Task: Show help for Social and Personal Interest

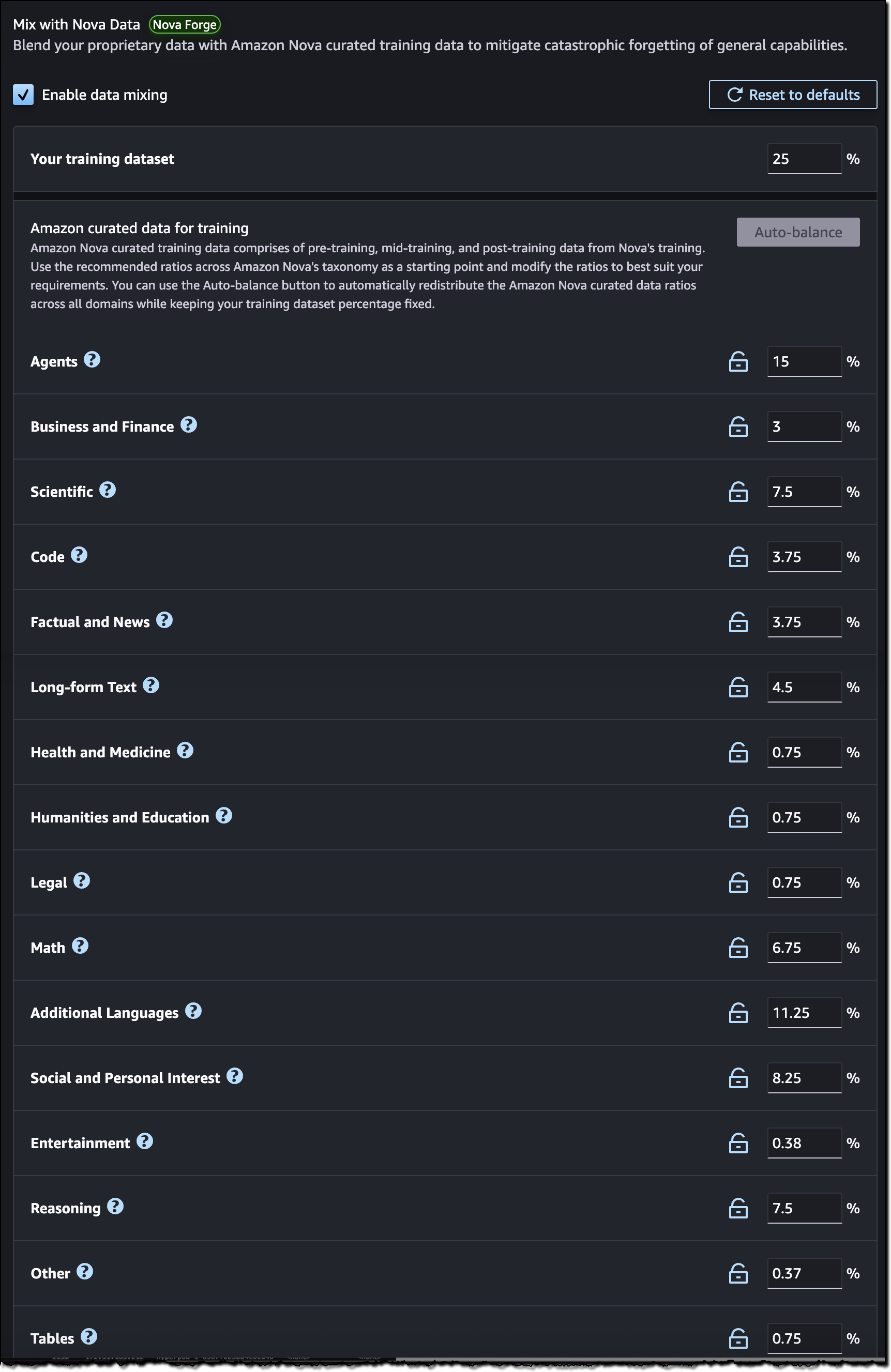Action: pyautogui.click(x=235, y=1076)
